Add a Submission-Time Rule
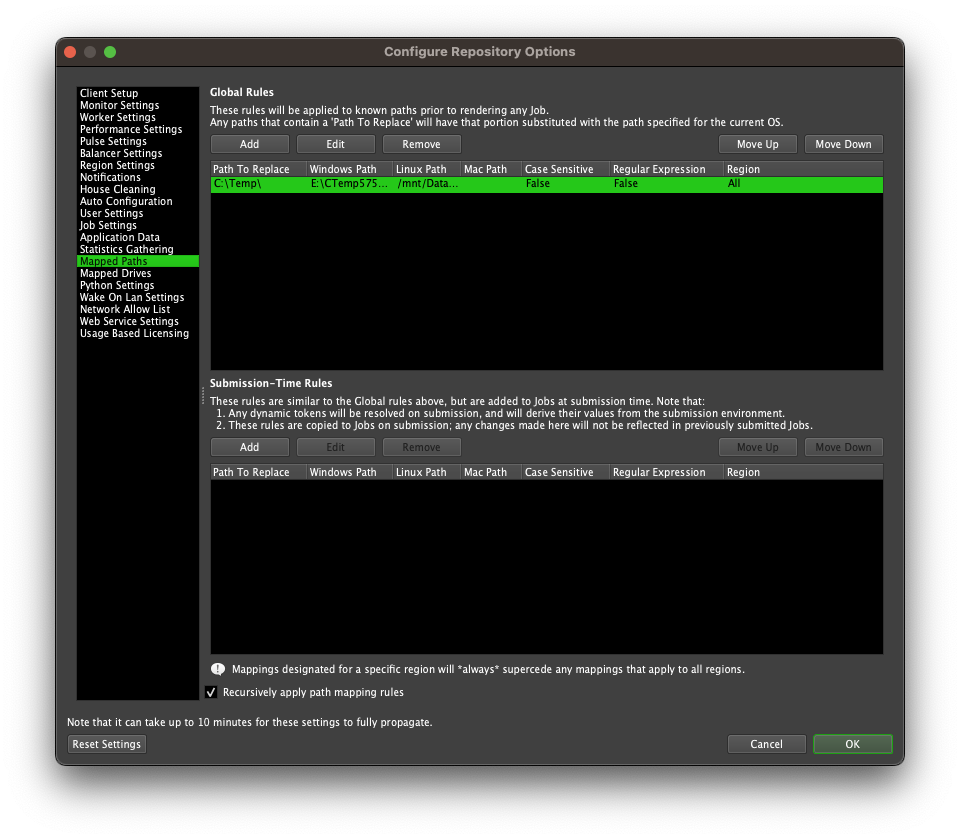The height and width of the screenshot is (839, 960). click(x=249, y=446)
